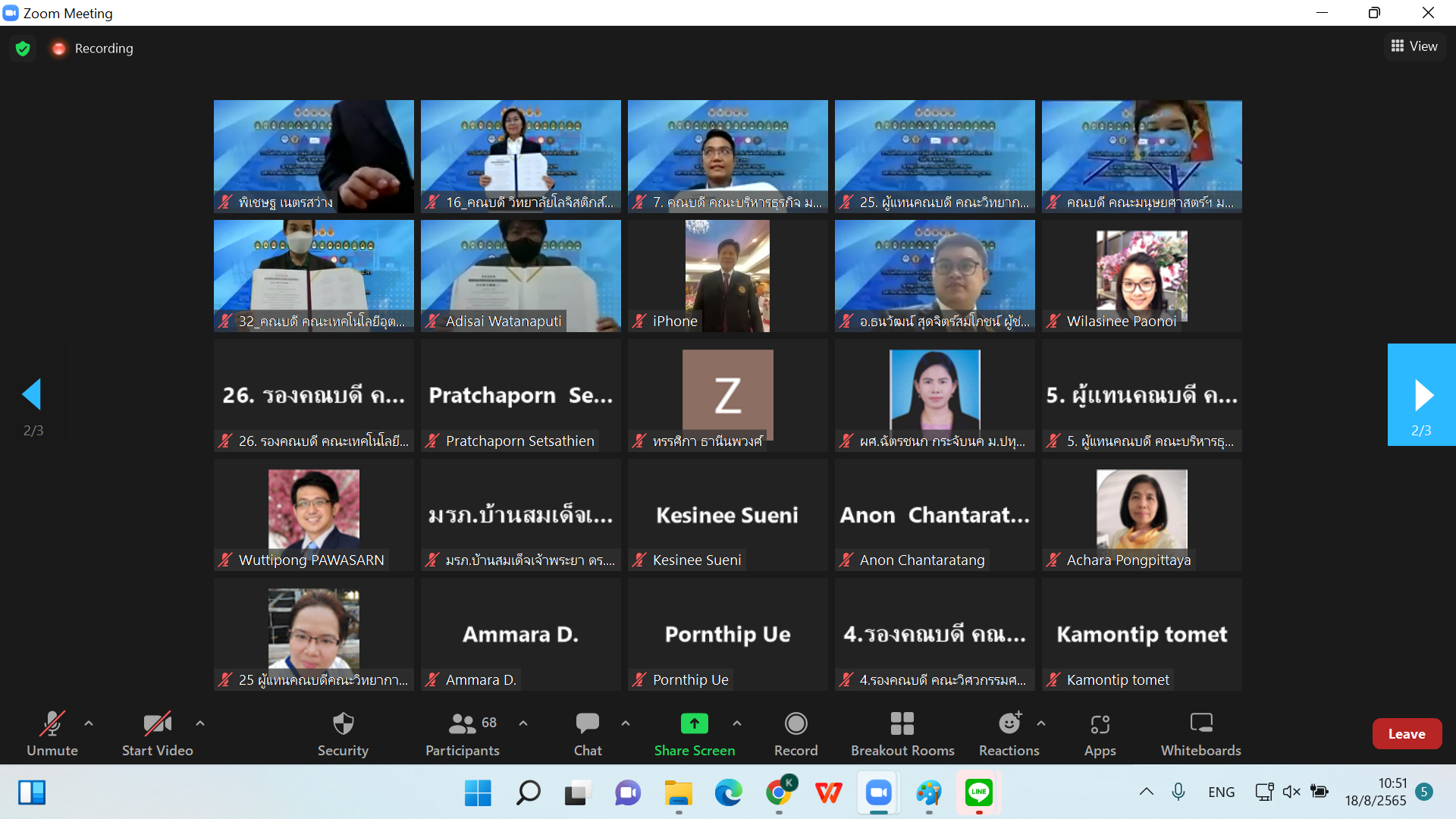Unmute the microphone
The height and width of the screenshot is (819, 1456).
tap(52, 733)
